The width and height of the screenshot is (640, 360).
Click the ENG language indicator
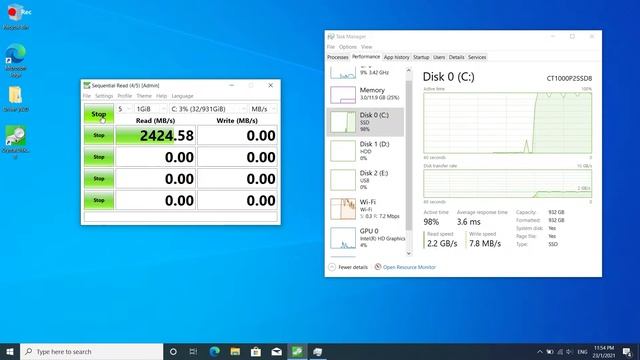pyautogui.click(x=582, y=351)
